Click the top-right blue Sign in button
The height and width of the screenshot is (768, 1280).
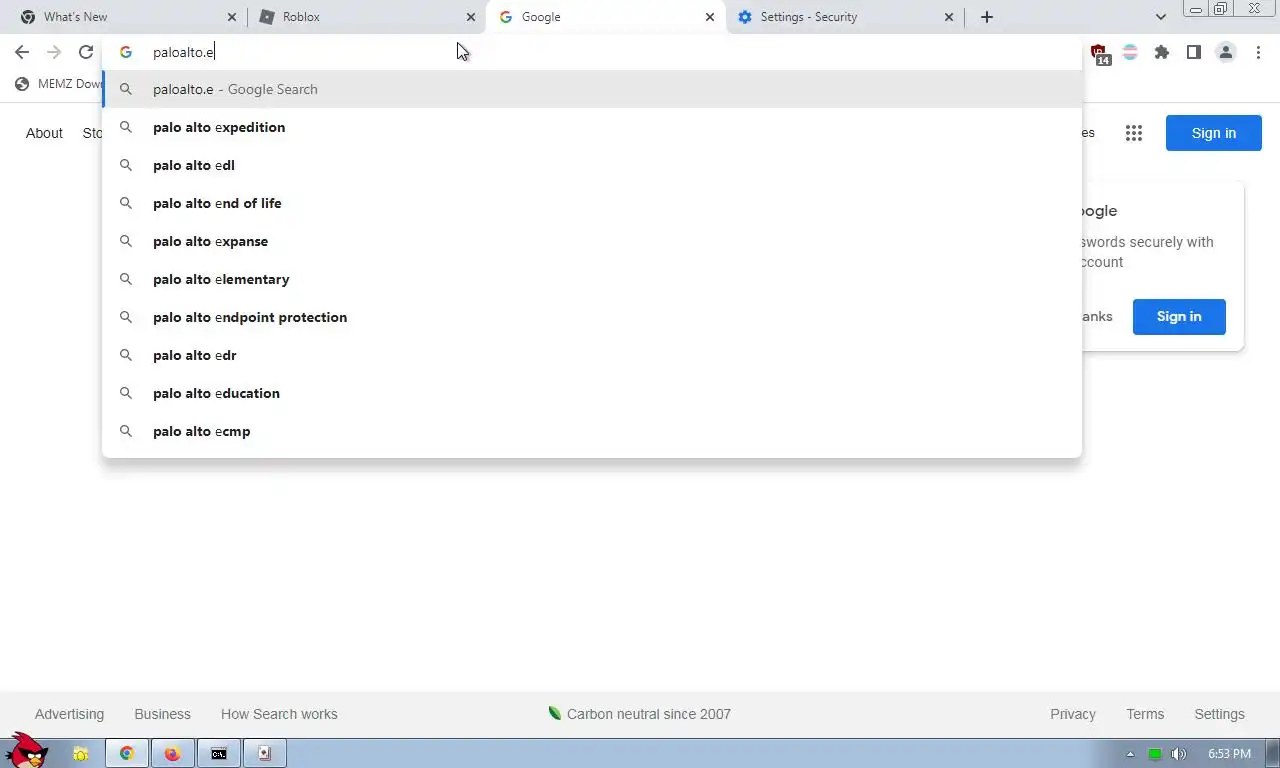1214,133
